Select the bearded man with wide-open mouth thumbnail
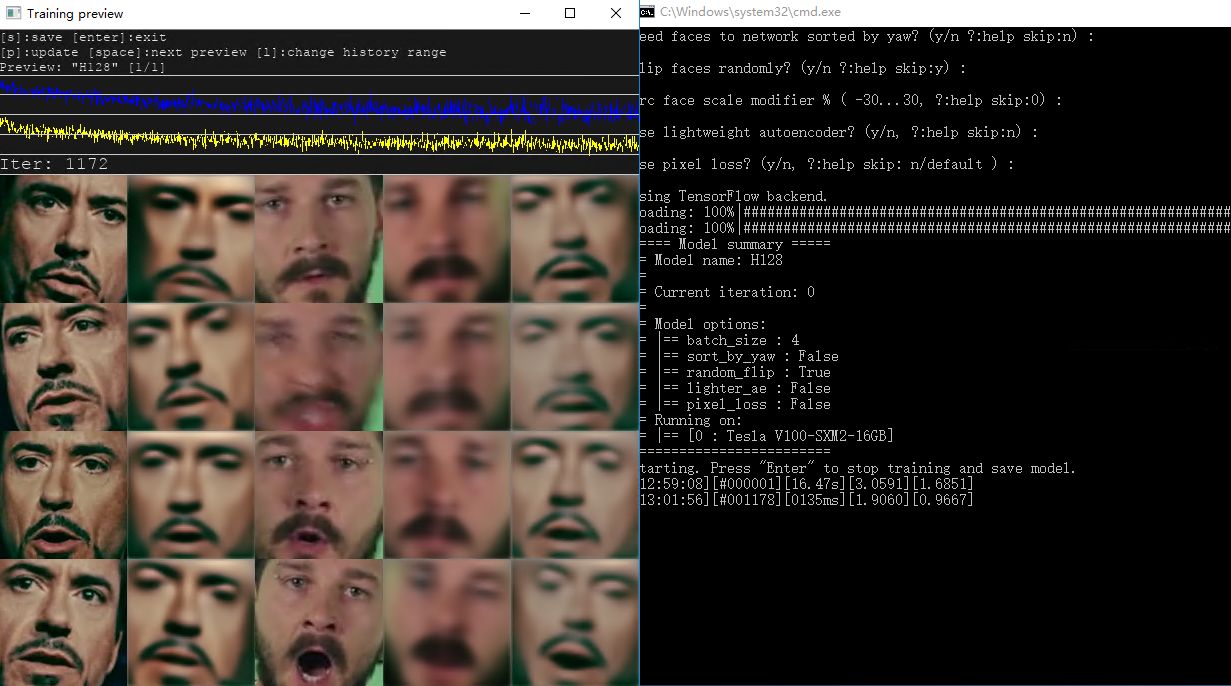Image resolution: width=1231 pixels, height=686 pixels. point(319,622)
